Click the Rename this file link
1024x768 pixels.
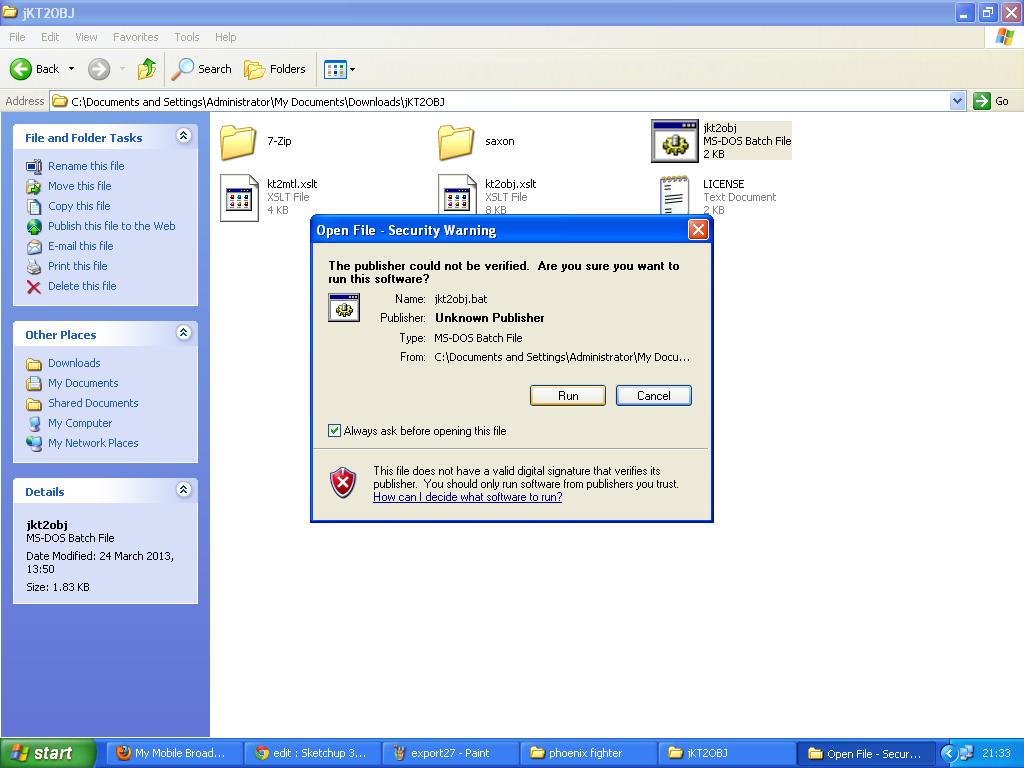pos(86,166)
